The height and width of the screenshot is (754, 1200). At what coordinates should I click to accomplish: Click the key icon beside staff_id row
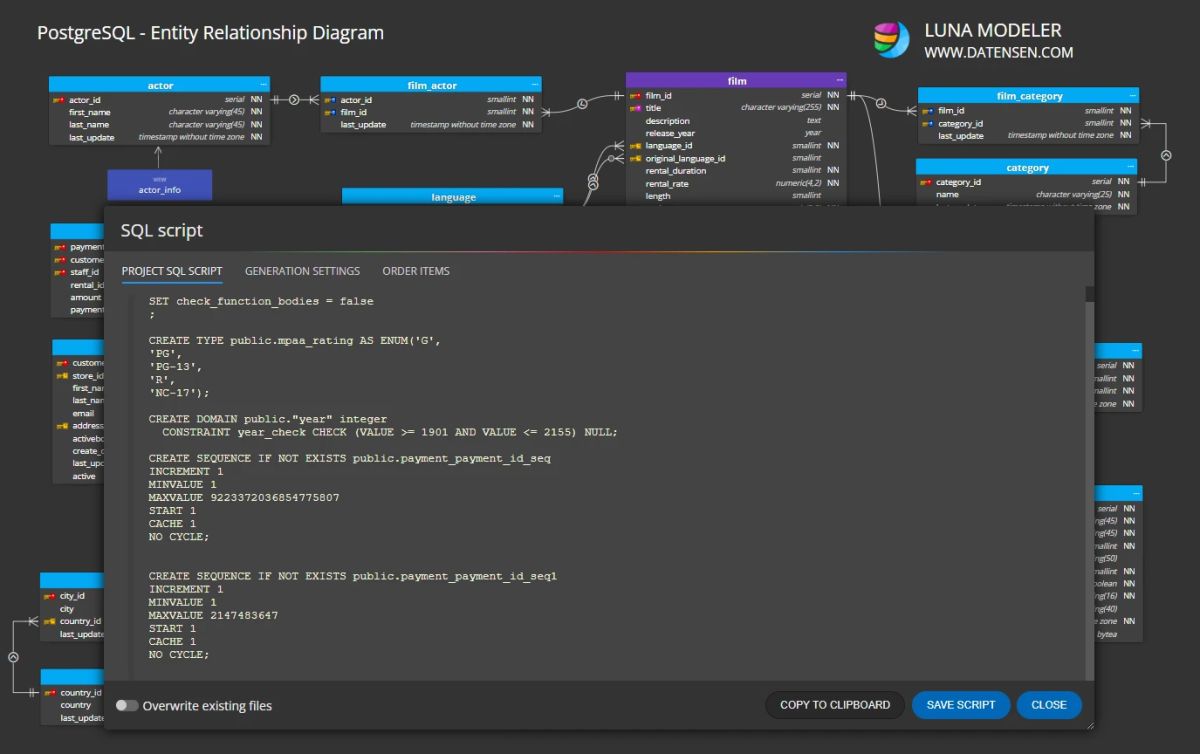(61, 272)
